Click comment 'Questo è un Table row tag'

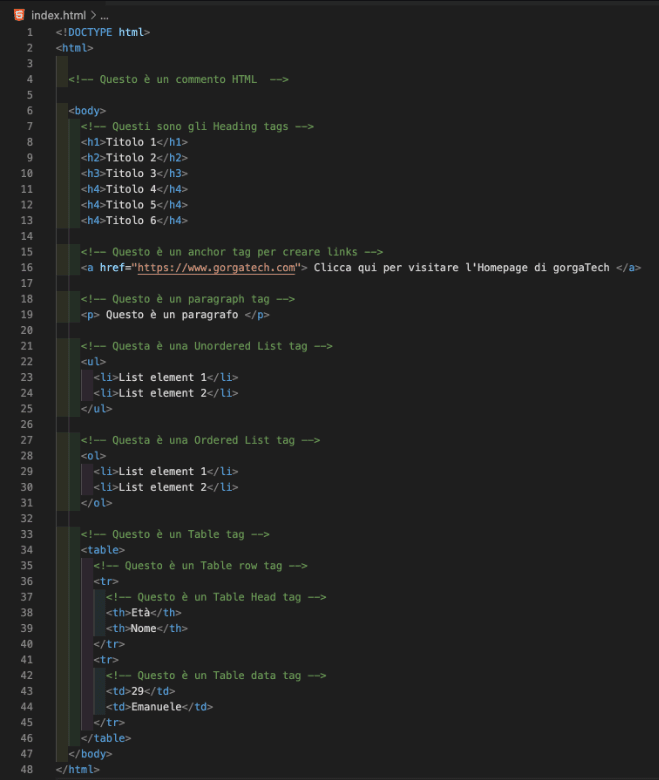tap(200, 566)
